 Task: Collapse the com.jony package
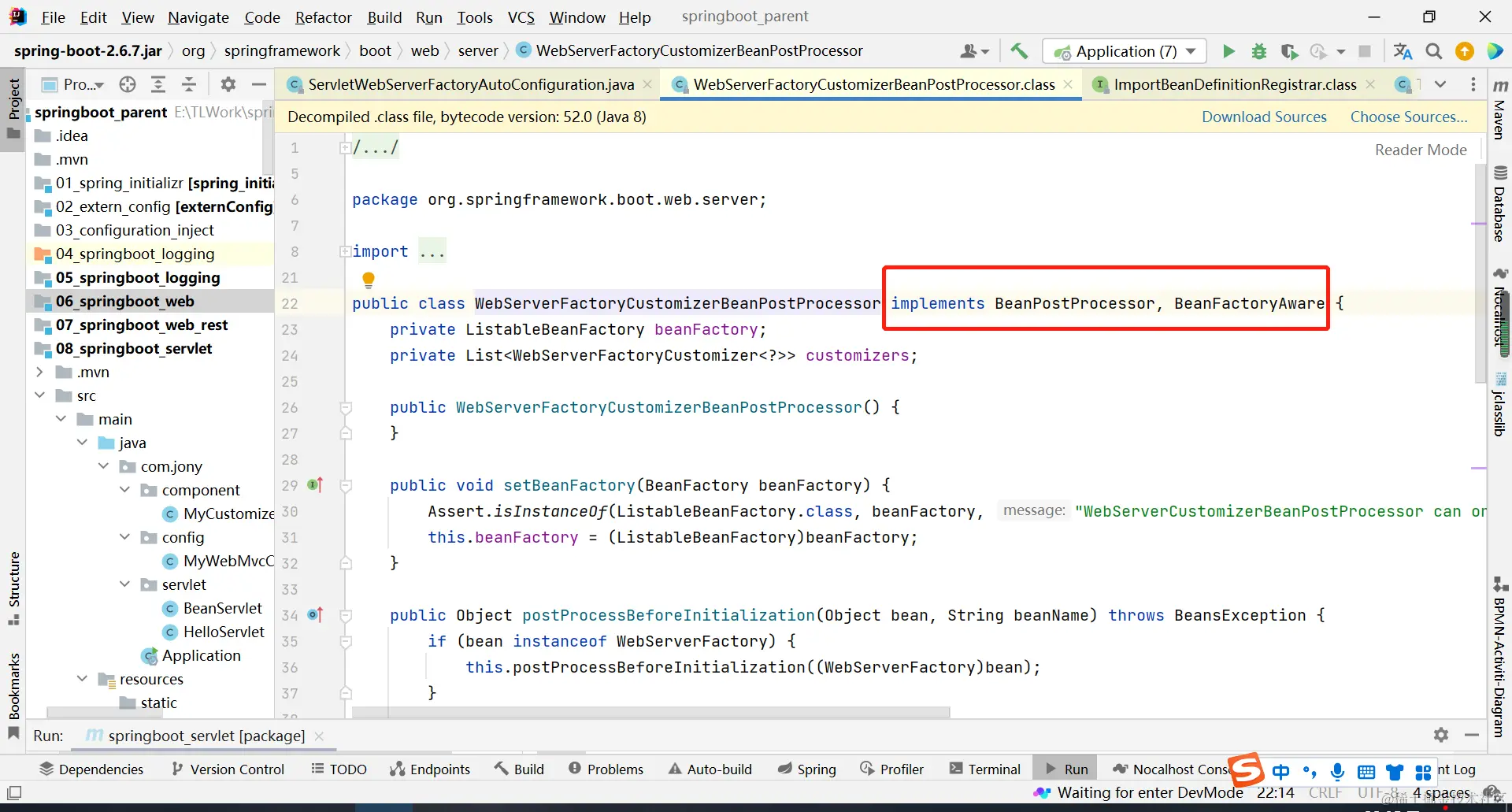click(104, 466)
